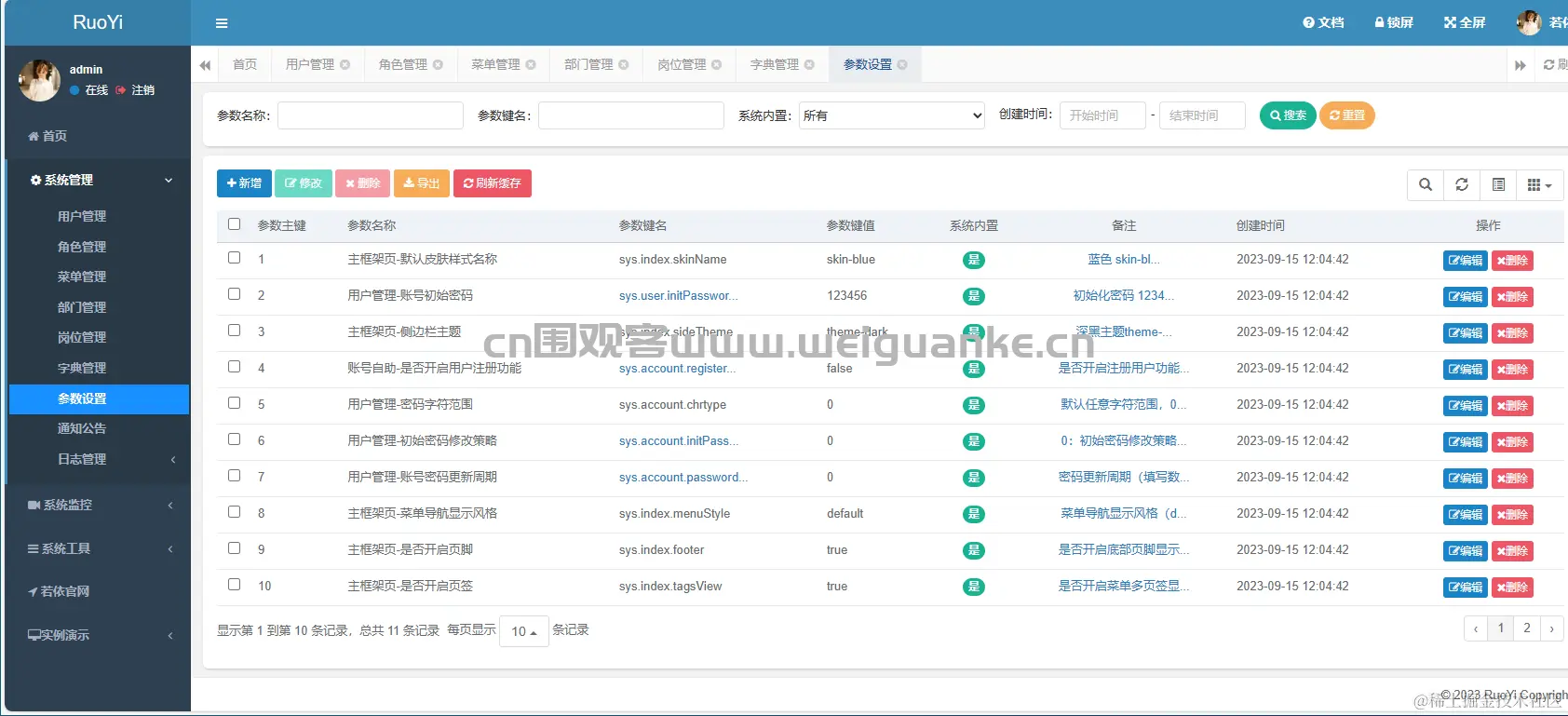Toggle the sidebar with the hamburger icon
This screenshot has height=716, width=1568.
pyautogui.click(x=222, y=23)
